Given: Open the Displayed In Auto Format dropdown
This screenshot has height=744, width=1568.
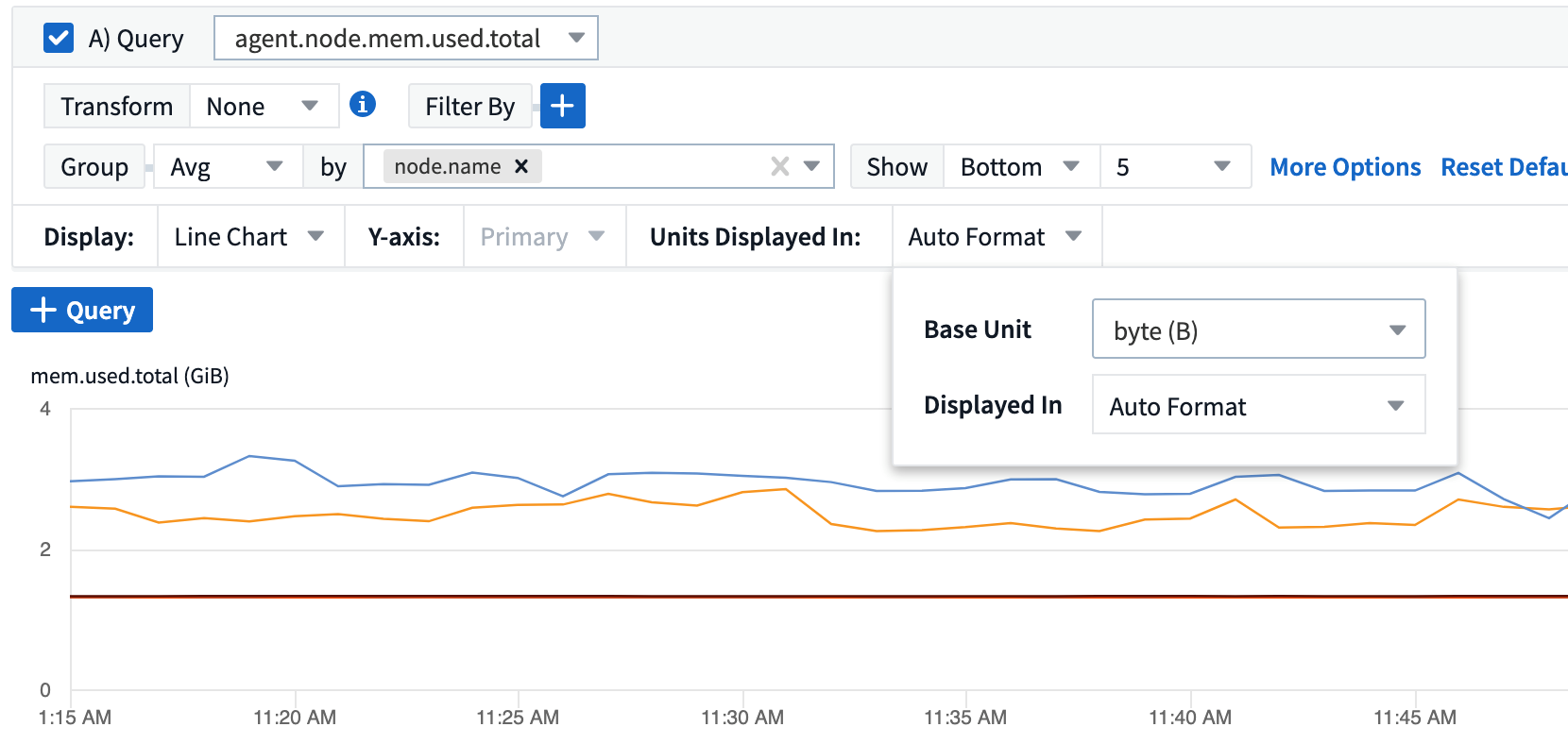Looking at the screenshot, I should tap(1258, 406).
